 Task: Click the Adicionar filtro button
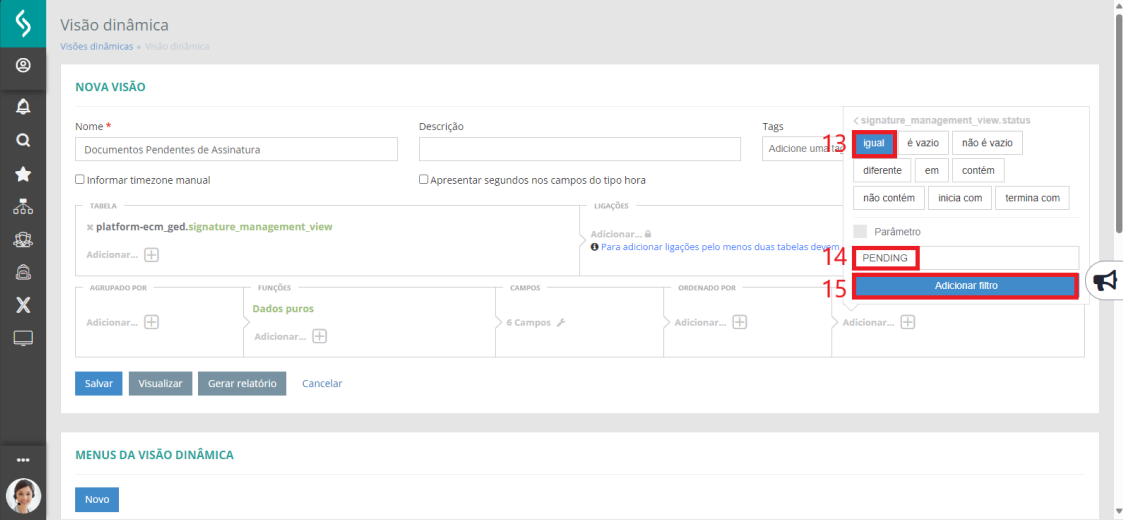tap(966, 285)
